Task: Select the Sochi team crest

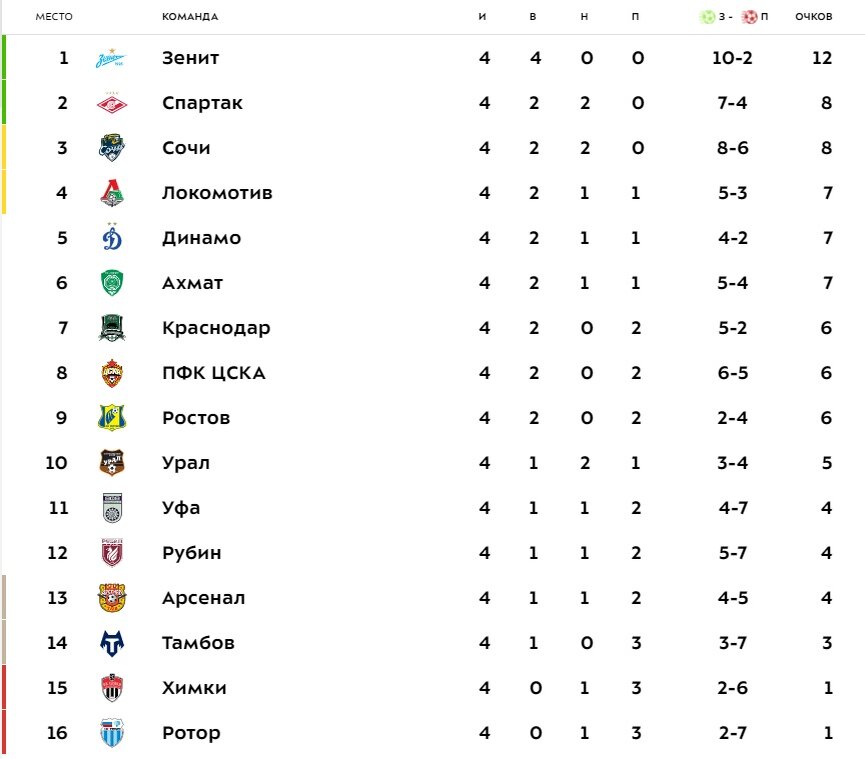Action: (x=111, y=148)
